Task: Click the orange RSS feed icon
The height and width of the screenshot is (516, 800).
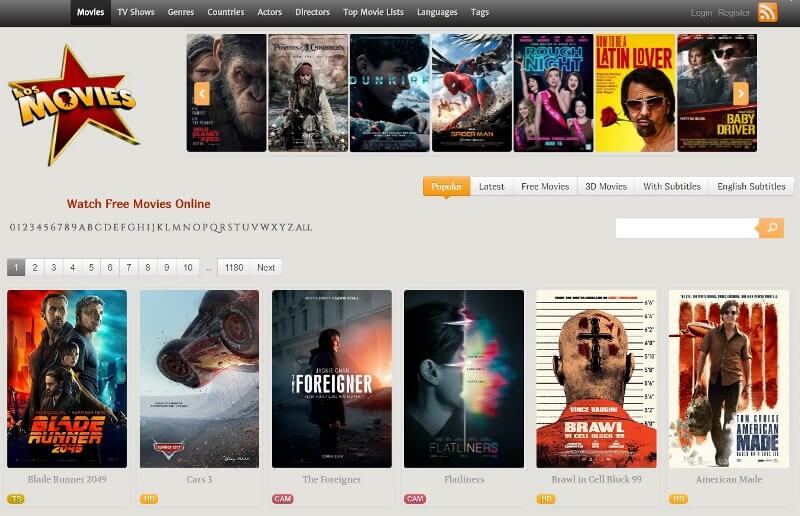Action: click(768, 12)
